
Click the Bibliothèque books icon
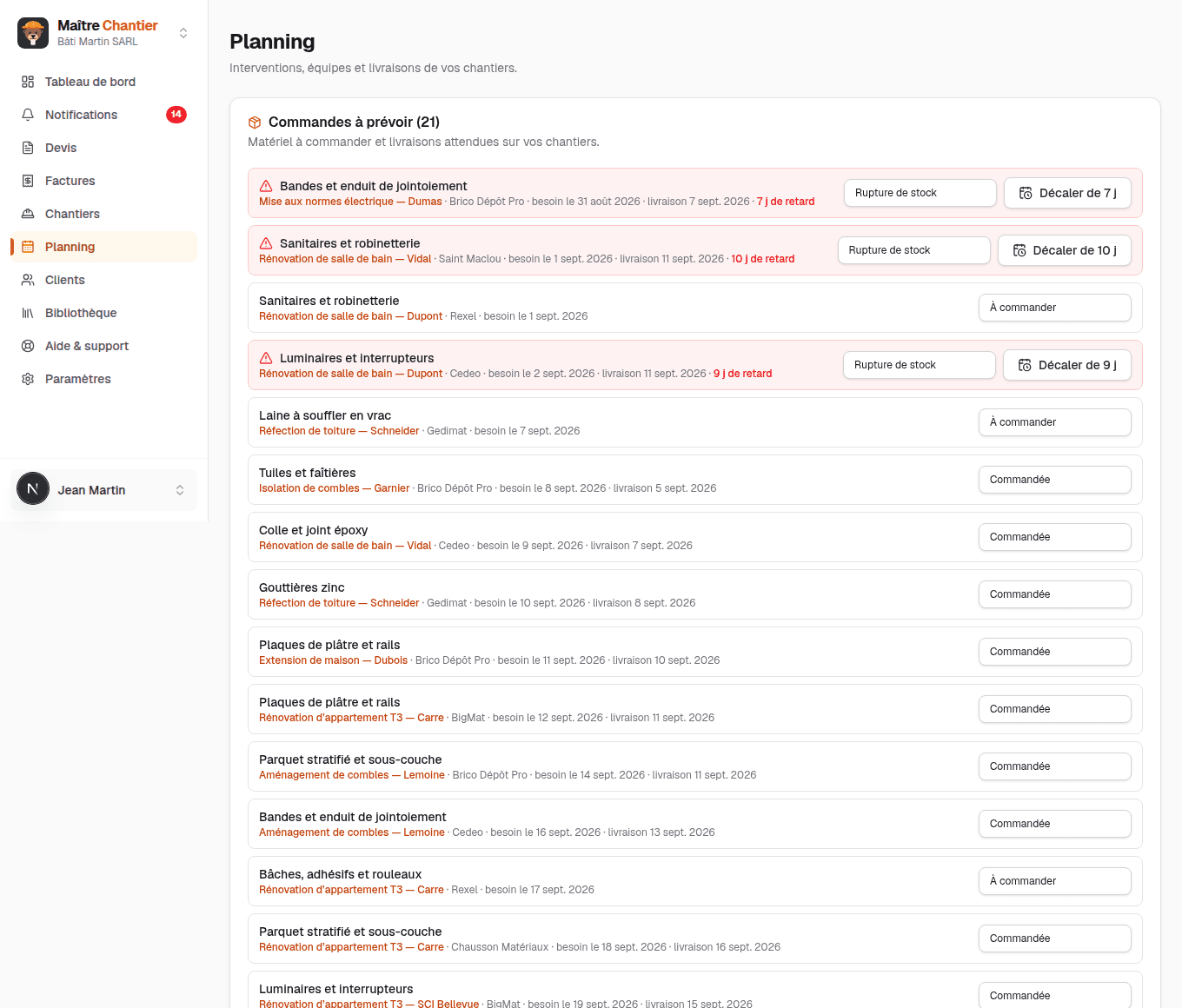tap(28, 313)
